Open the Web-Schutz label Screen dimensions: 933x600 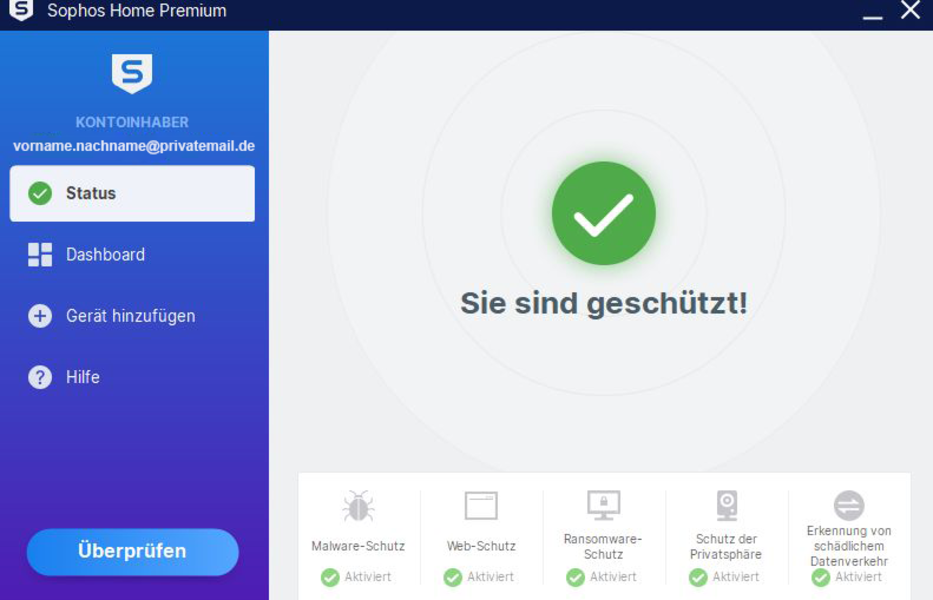pos(481,546)
